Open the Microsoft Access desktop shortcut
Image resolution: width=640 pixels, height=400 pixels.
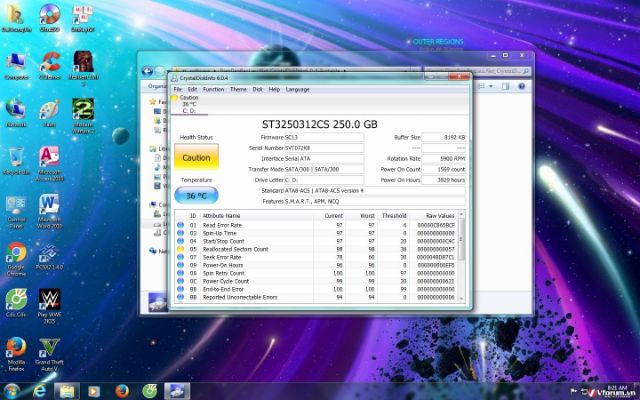point(50,164)
